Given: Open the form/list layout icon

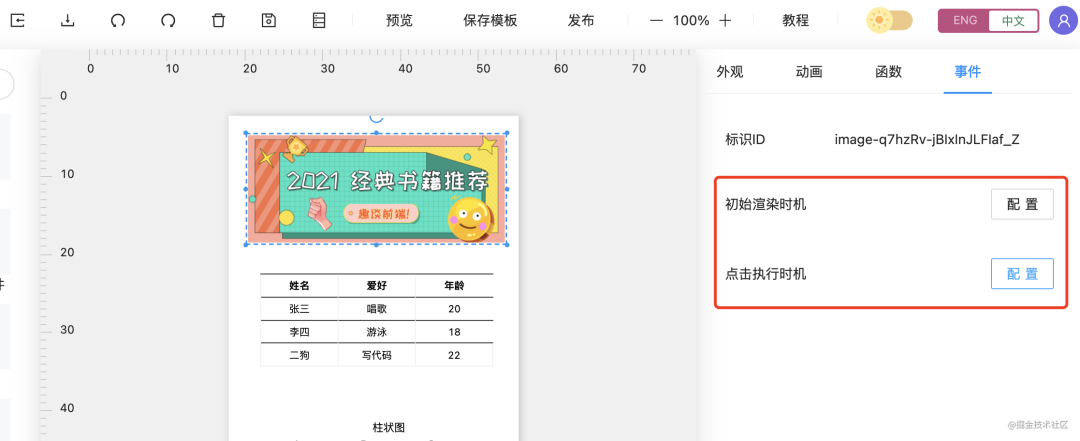Looking at the screenshot, I should tap(319, 20).
